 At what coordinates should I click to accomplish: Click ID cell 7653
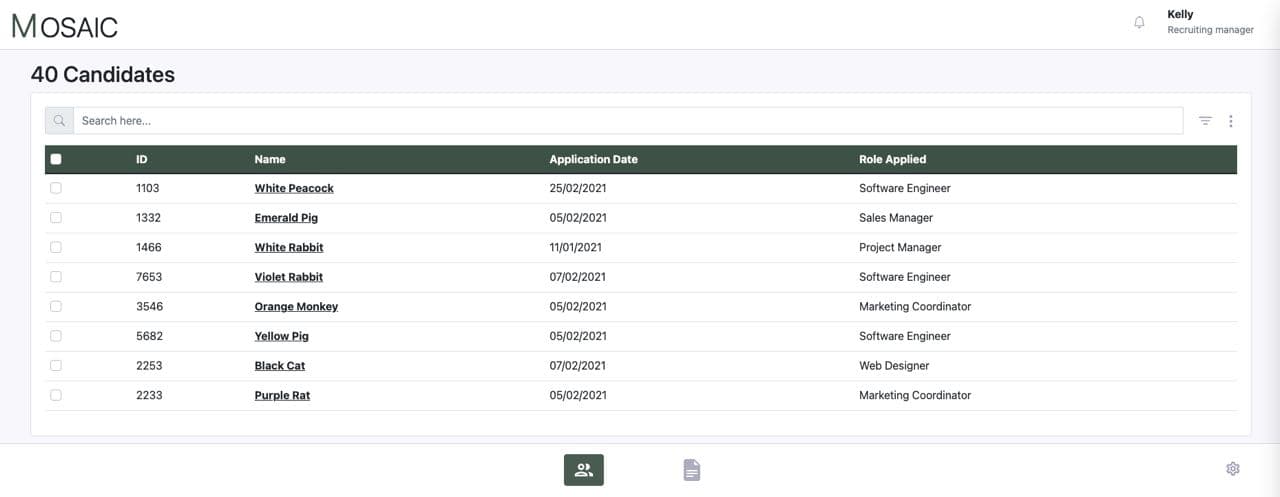pos(148,277)
